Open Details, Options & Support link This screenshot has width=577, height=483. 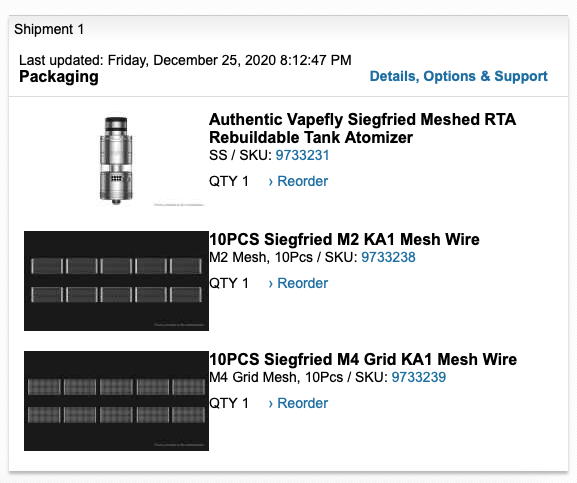458,76
